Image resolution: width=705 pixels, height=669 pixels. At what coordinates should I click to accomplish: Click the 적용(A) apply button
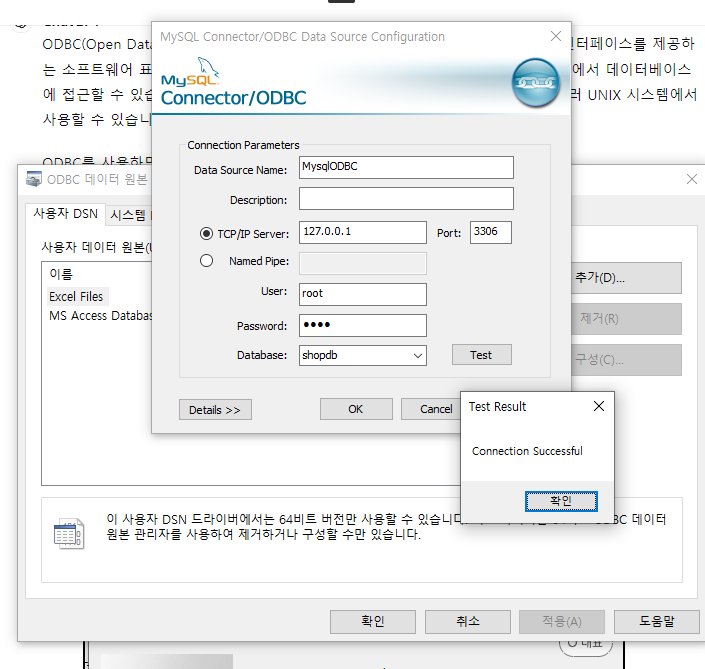562,621
